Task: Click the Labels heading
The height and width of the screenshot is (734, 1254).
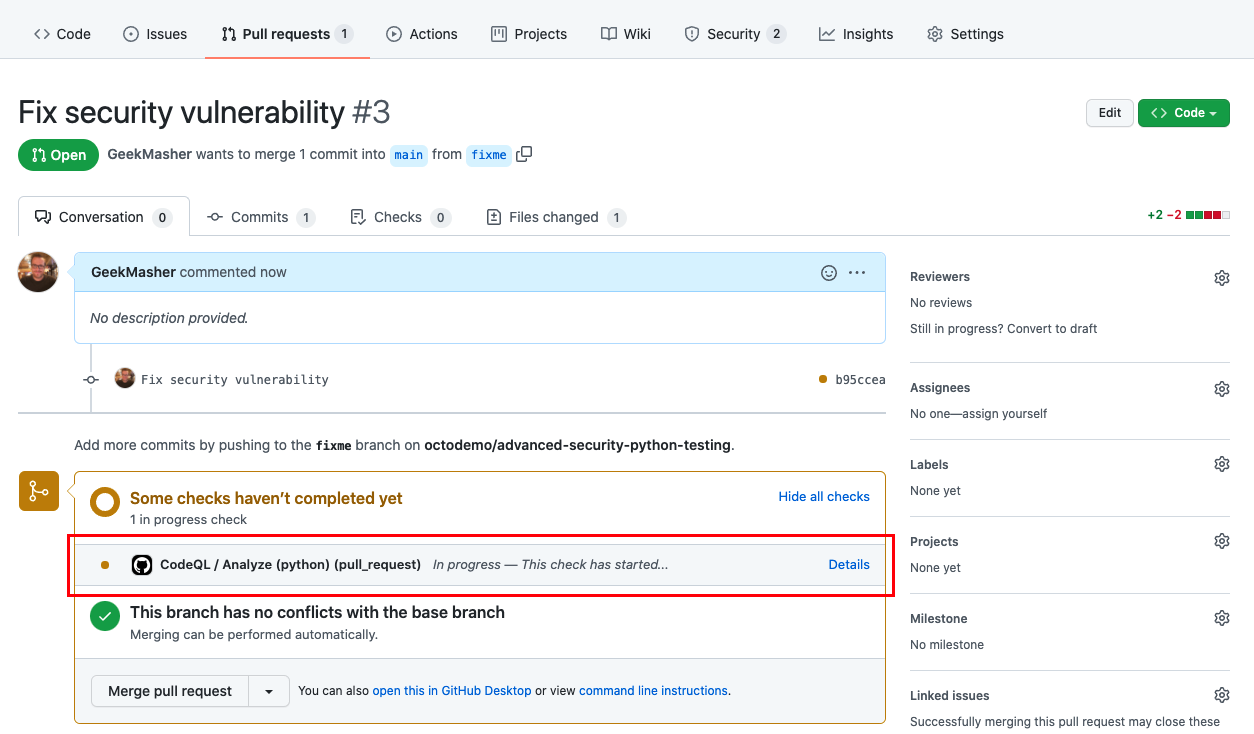Action: point(929,465)
